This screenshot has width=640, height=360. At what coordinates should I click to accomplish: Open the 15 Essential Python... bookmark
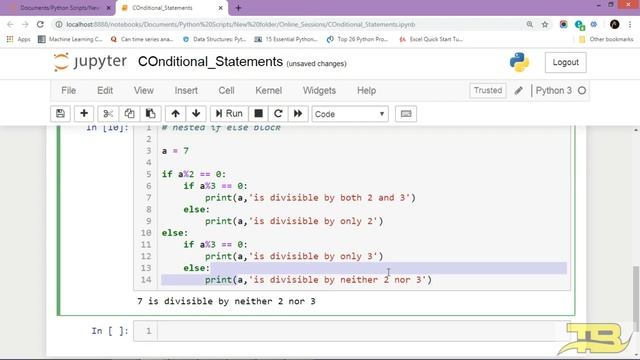coord(286,39)
